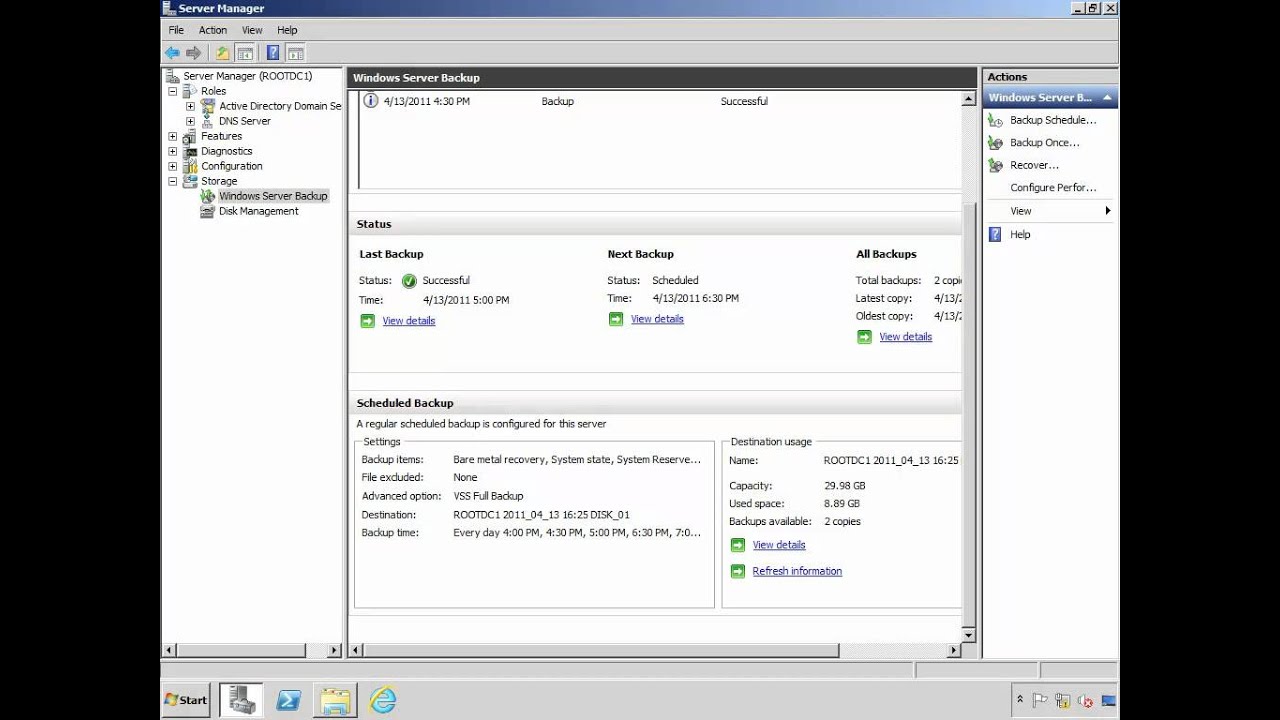Open PowerShell from the taskbar

(289, 700)
